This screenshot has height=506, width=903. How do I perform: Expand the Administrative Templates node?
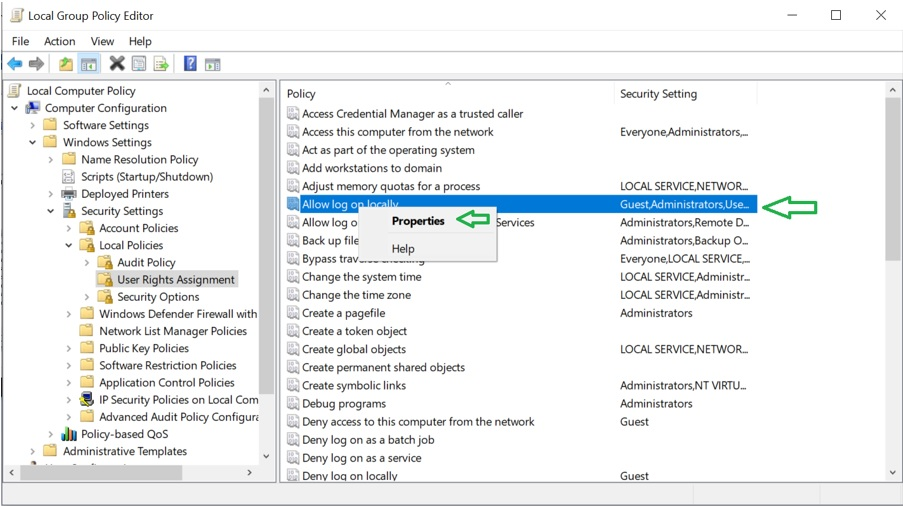33,451
